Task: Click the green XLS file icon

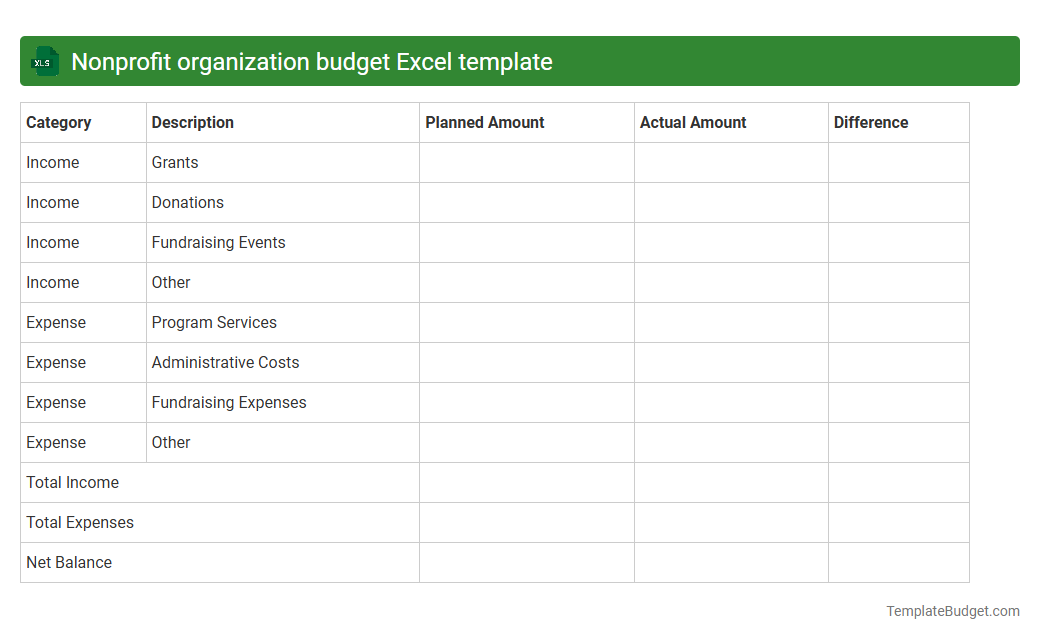Action: click(x=44, y=61)
